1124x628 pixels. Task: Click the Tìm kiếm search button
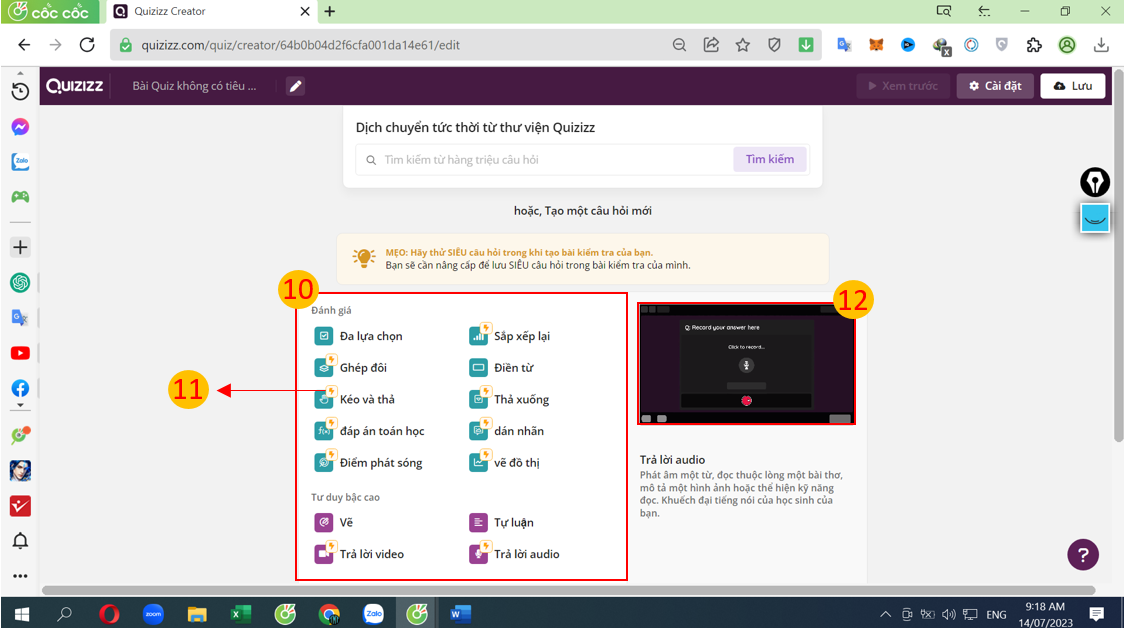point(769,159)
